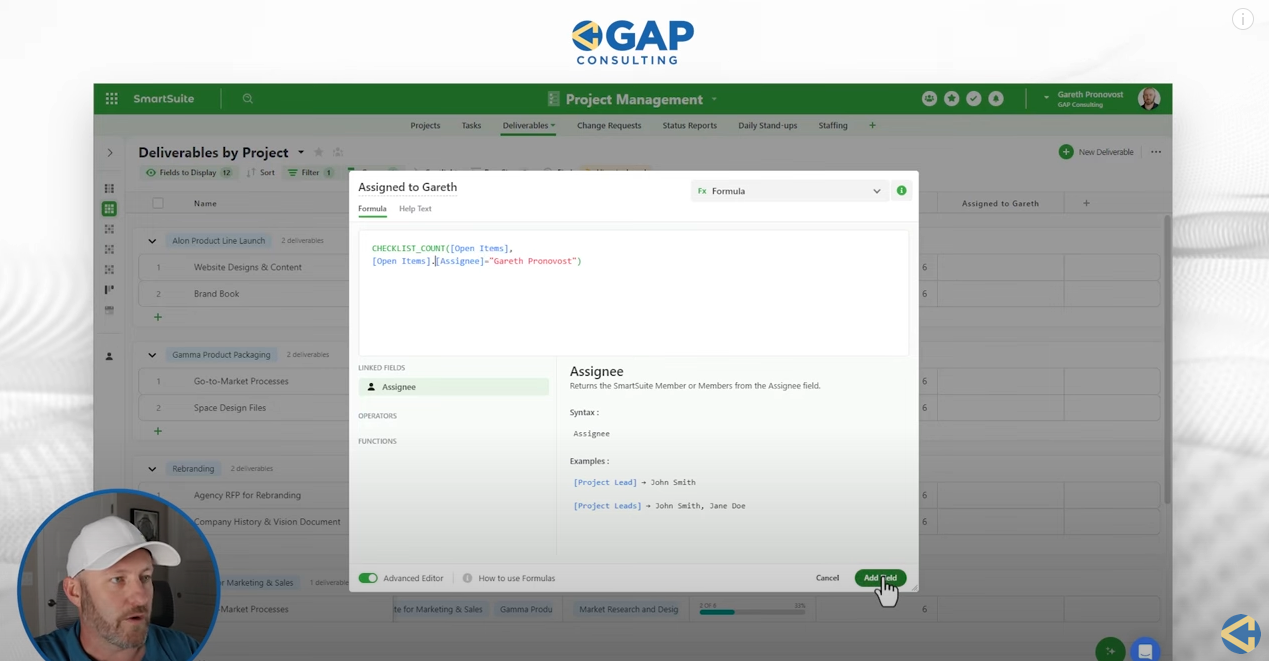Favorite the view with star icon
Image resolution: width=1269 pixels, height=661 pixels.
tap(319, 152)
